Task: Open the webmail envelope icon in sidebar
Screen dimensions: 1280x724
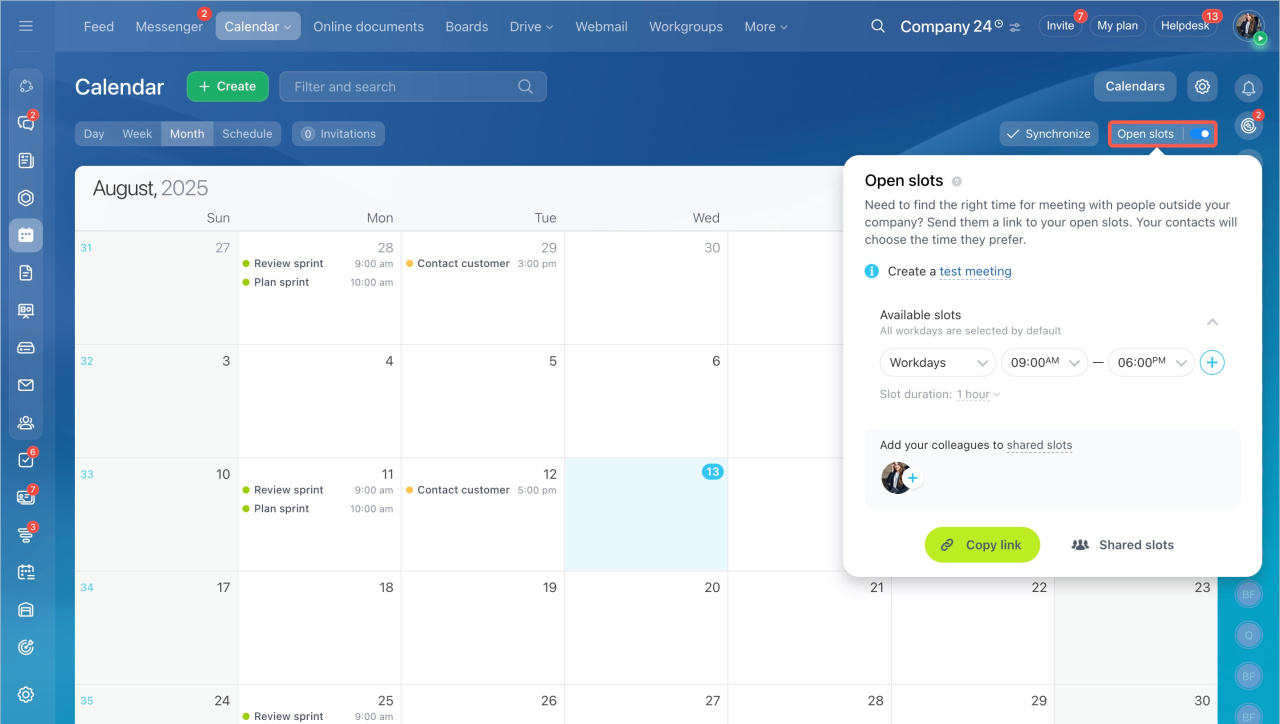Action: (x=26, y=385)
